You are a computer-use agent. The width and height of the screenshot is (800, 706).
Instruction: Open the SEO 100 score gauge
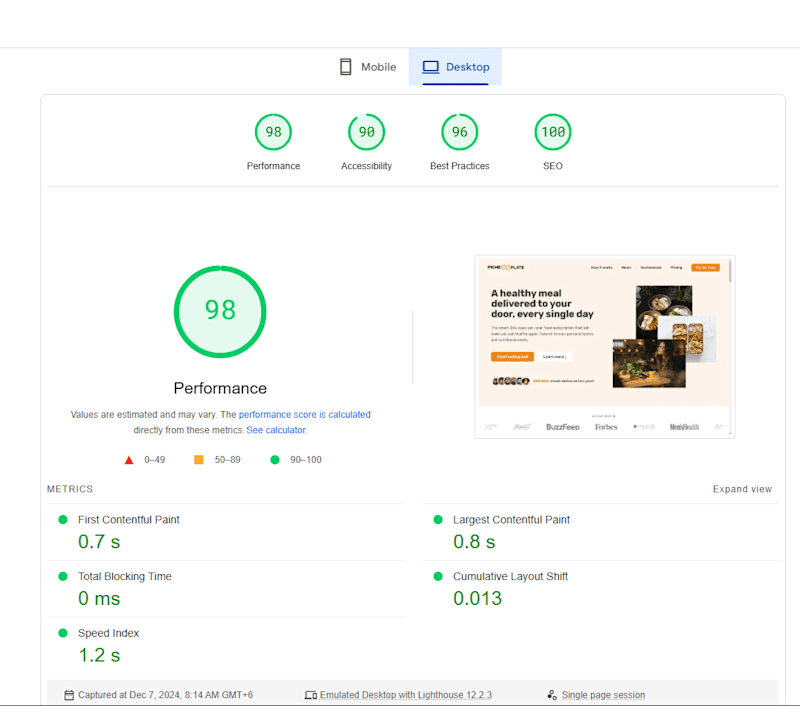pos(553,132)
